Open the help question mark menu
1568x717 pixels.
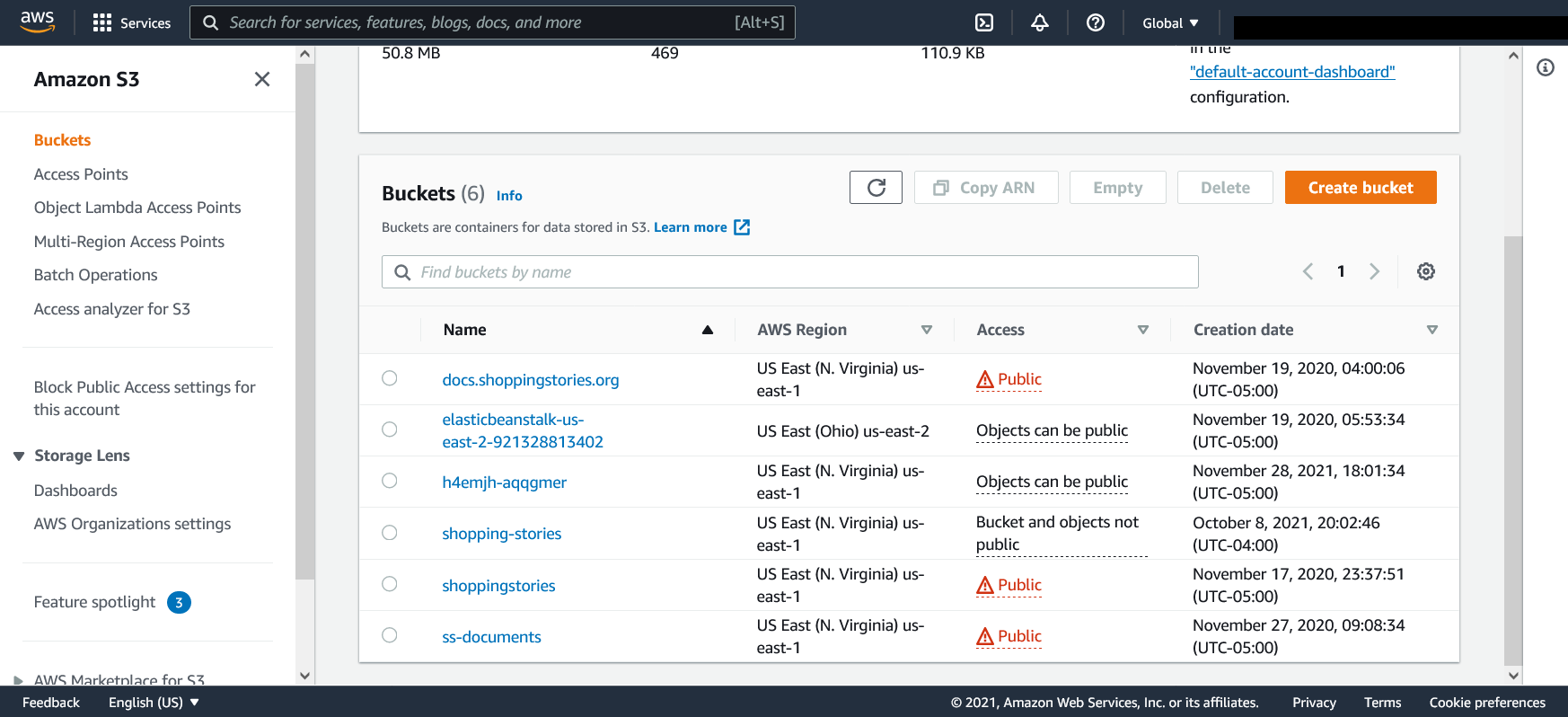1096,22
